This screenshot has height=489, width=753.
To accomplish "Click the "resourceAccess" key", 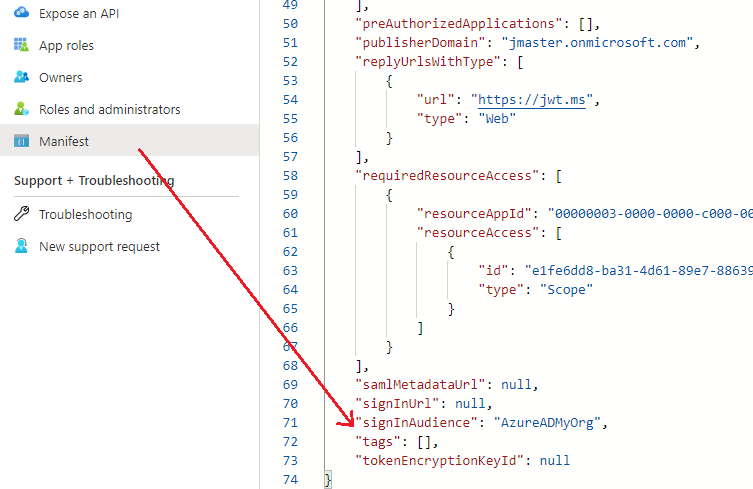I will (x=477, y=232).
